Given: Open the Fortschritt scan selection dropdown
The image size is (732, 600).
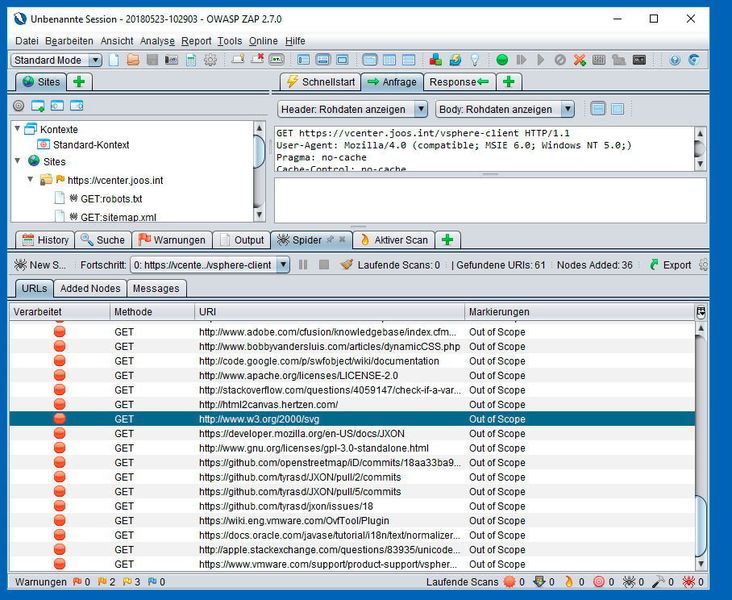Looking at the screenshot, I should click(210, 265).
